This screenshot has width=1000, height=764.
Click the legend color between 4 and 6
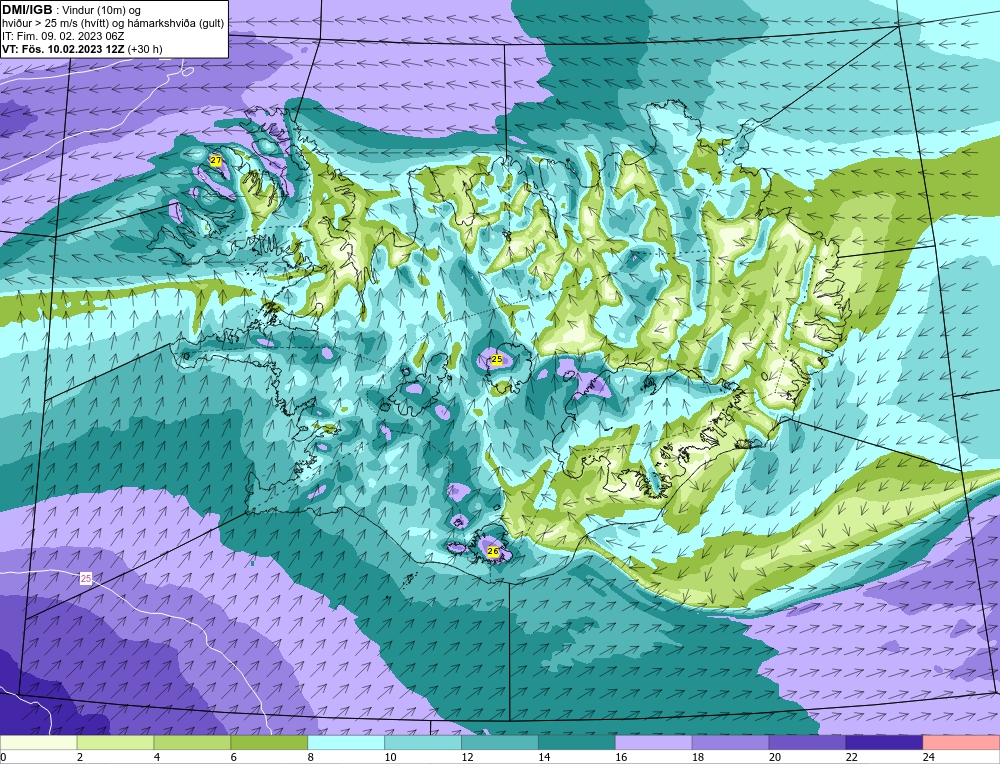192,743
